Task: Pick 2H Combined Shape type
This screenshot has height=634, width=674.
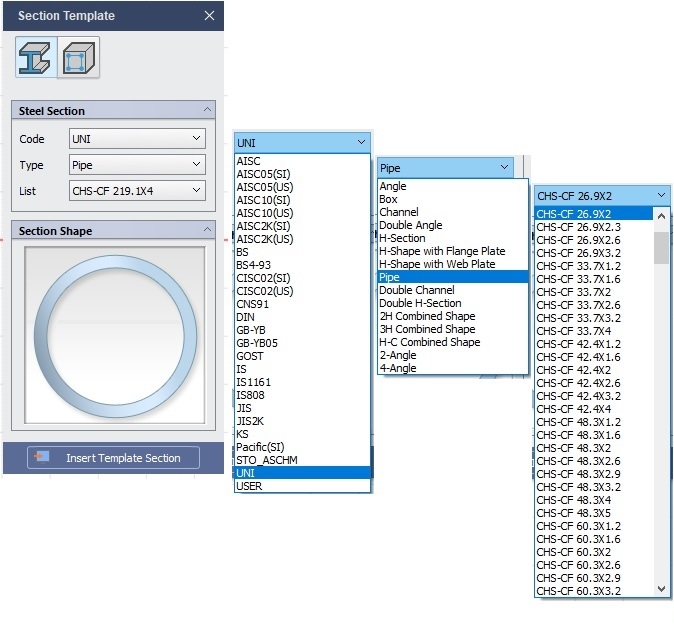Action: pyautogui.click(x=453, y=316)
